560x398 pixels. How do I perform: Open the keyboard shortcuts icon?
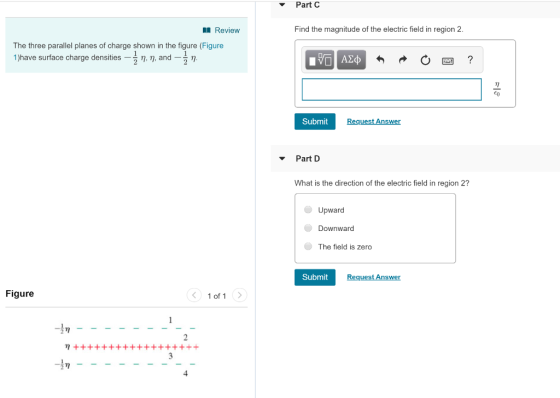click(448, 61)
